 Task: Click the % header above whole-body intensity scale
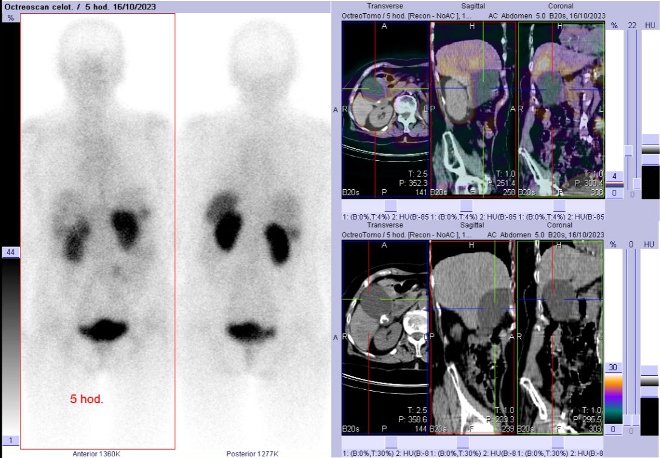point(11,18)
